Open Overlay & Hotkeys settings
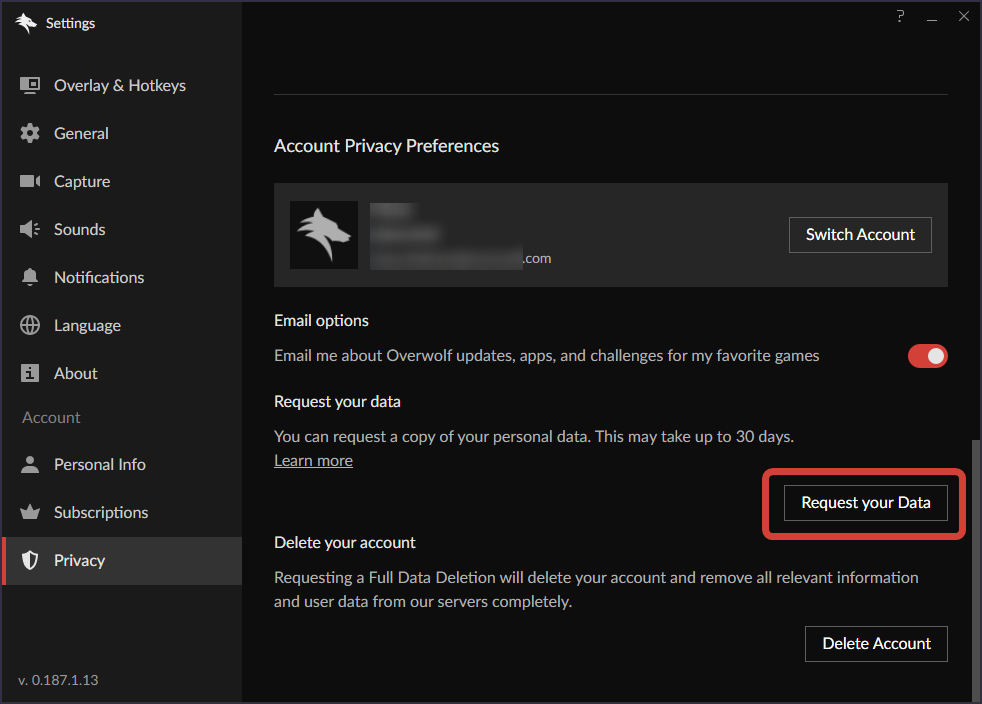 pyautogui.click(x=122, y=85)
